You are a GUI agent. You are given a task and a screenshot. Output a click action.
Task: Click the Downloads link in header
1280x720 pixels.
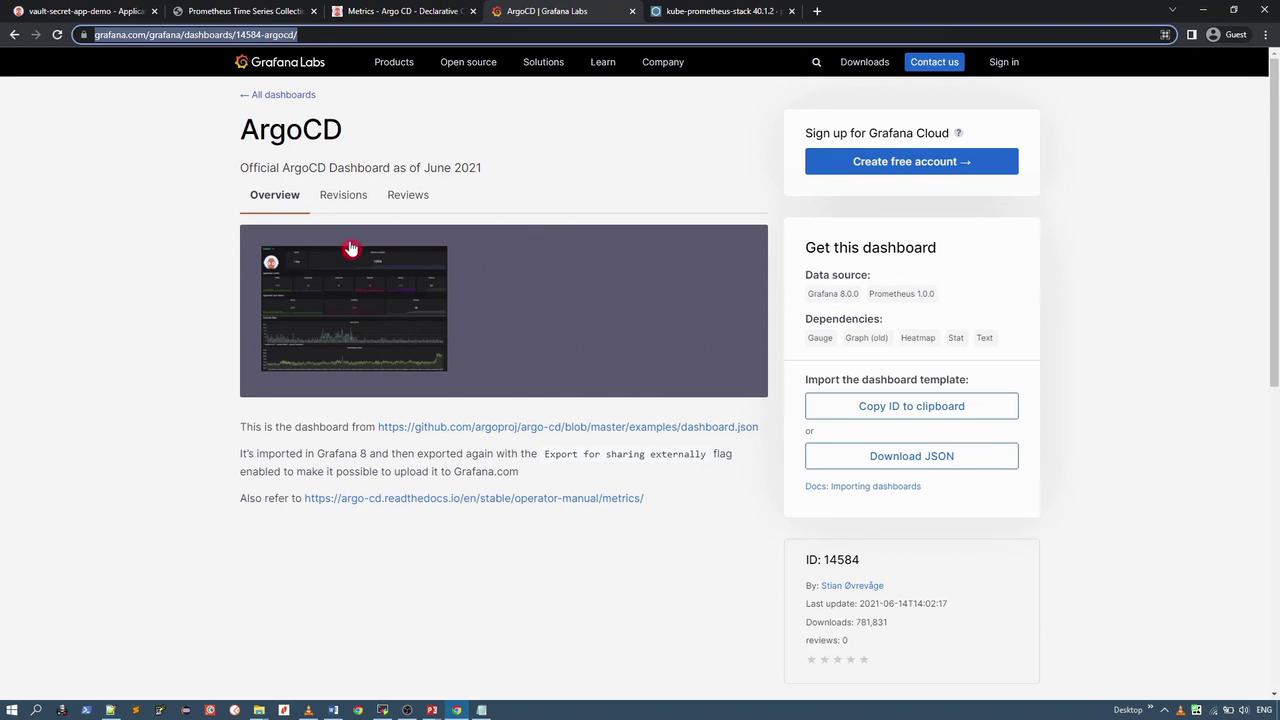865,62
